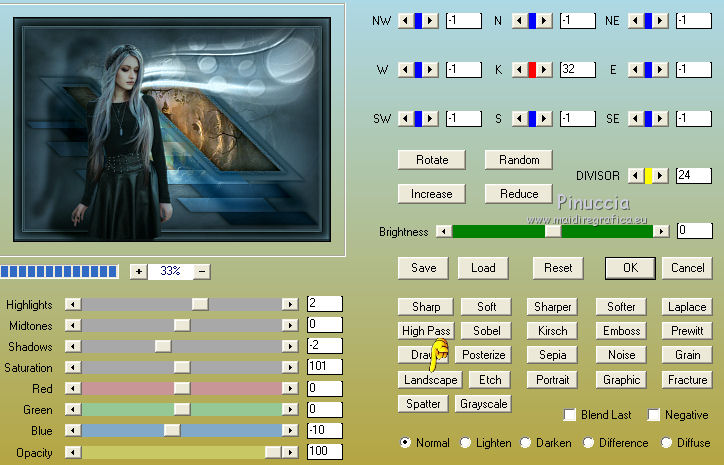The height and width of the screenshot is (465, 724).
Task: Click the zoom in plus button
Action: (x=139, y=272)
